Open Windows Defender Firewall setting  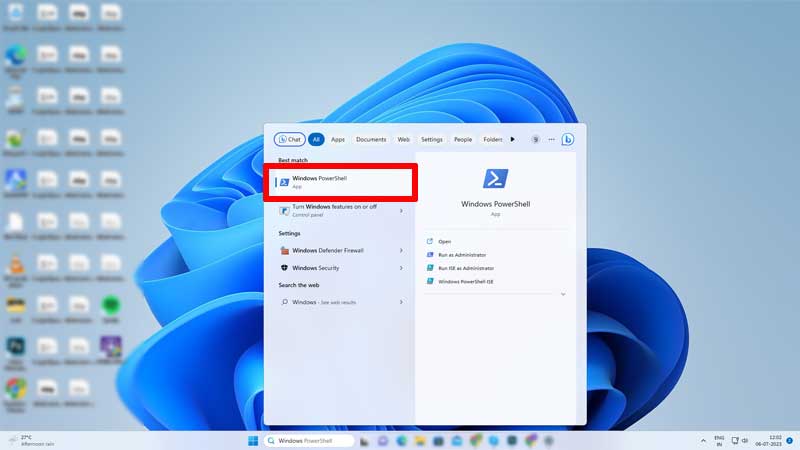340,251
